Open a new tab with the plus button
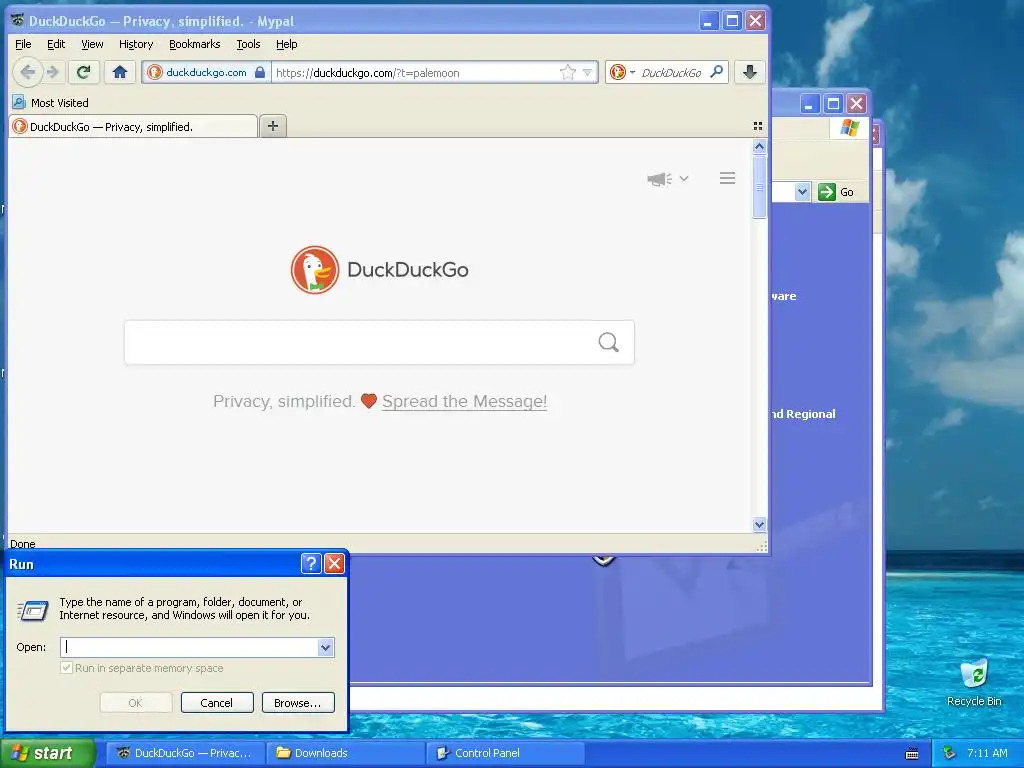The width and height of the screenshot is (1024, 768). click(x=273, y=126)
